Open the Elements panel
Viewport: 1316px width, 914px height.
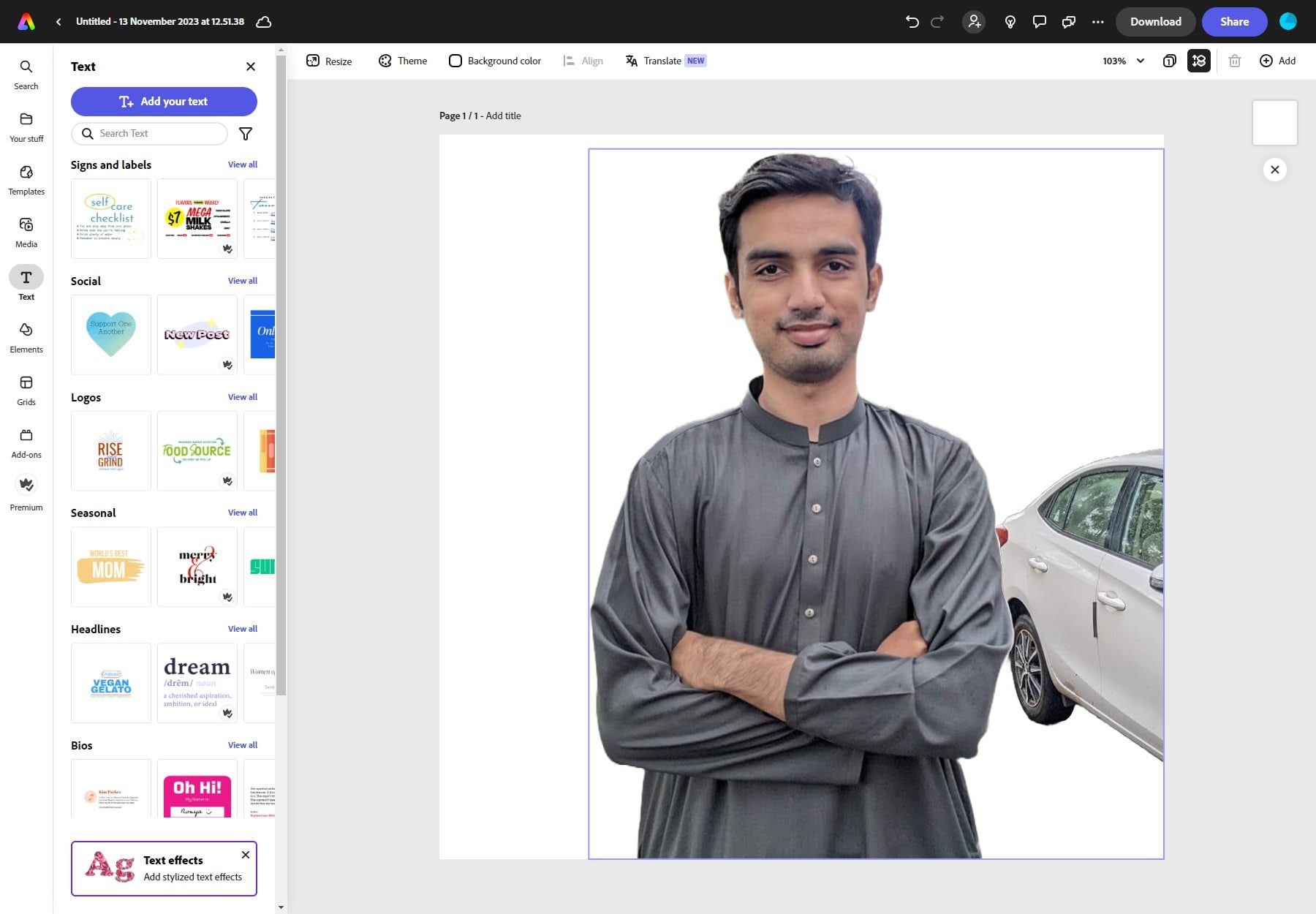26,336
